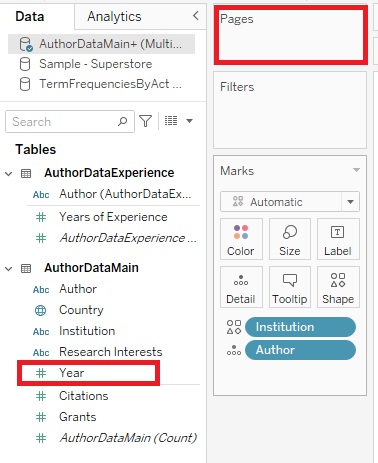
Task: Click the Country globe icon
Action: point(41,310)
